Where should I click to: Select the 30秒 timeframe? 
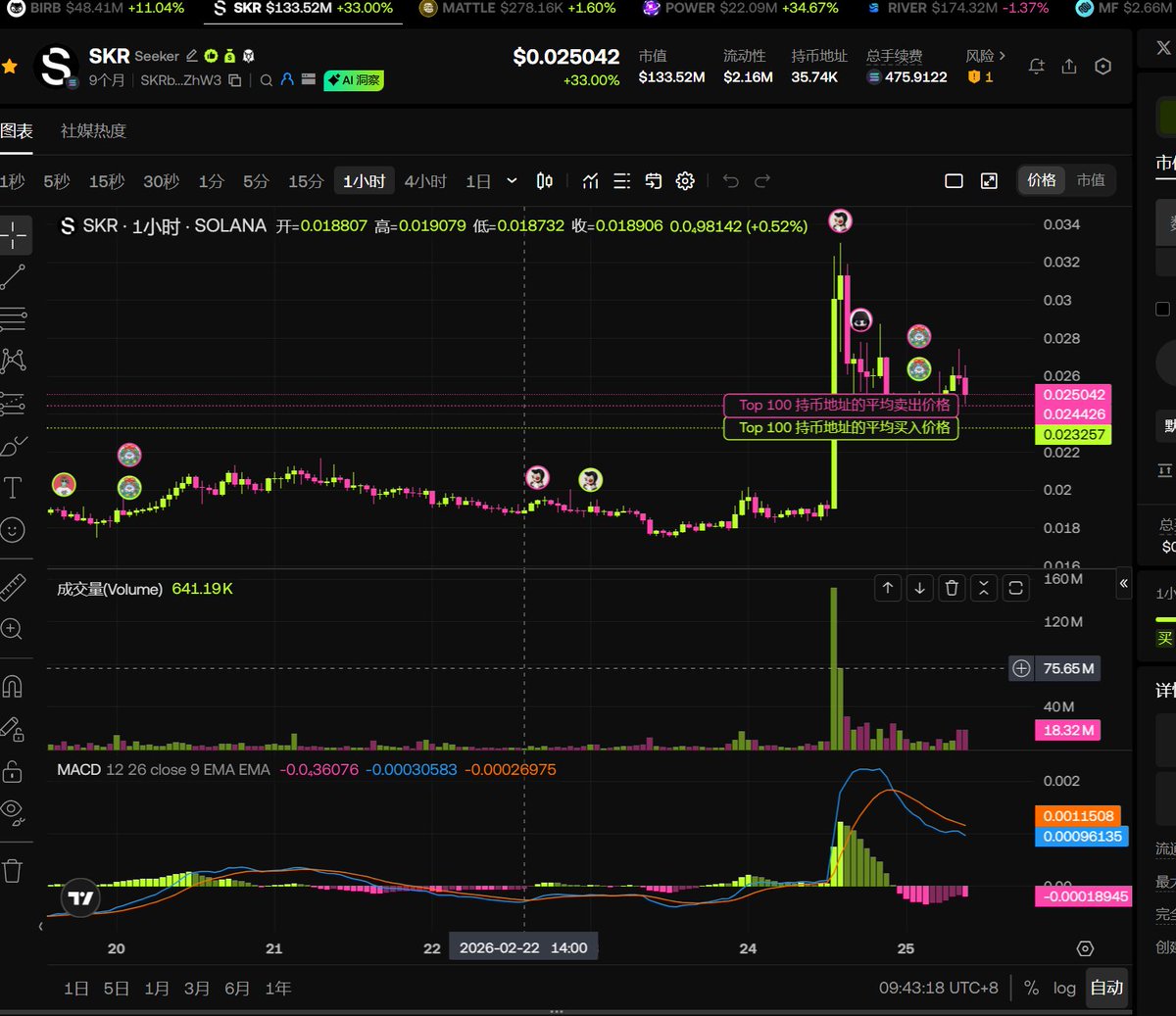pos(162,181)
